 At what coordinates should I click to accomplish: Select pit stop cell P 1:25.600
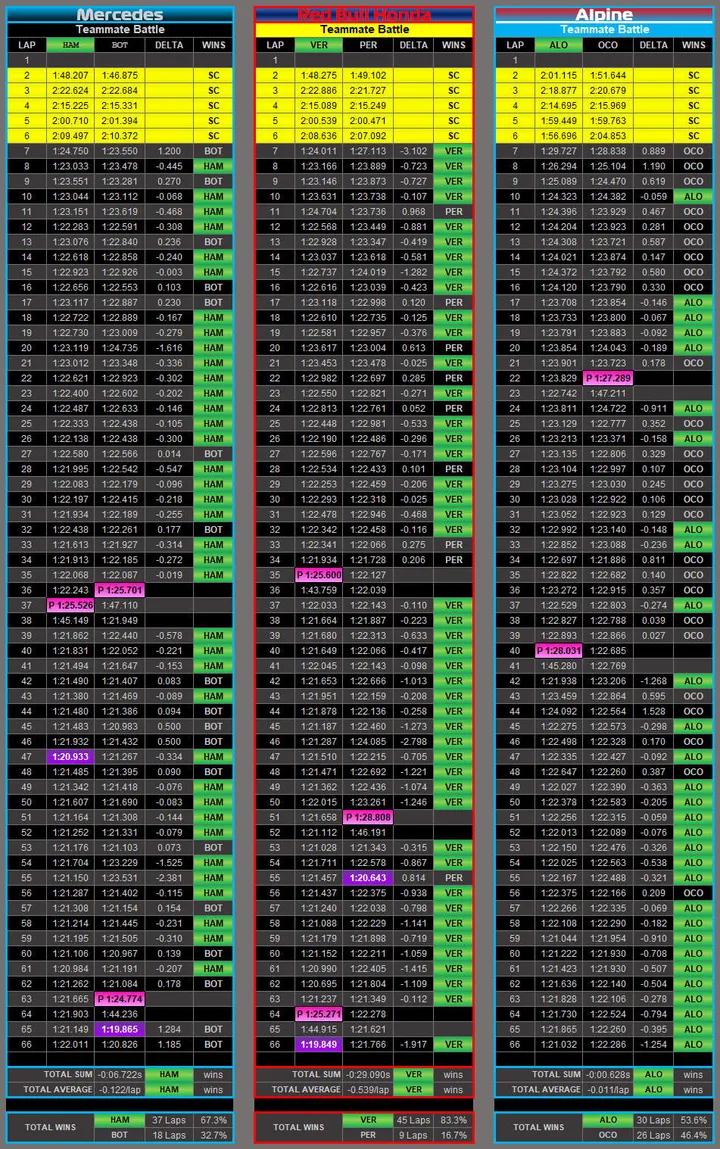(x=319, y=574)
